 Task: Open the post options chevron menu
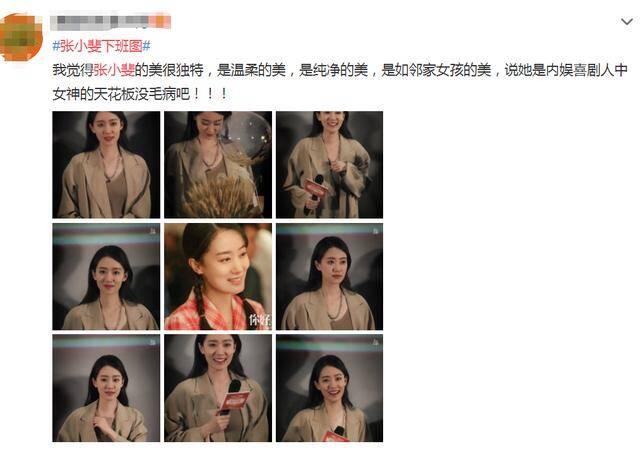tap(627, 21)
